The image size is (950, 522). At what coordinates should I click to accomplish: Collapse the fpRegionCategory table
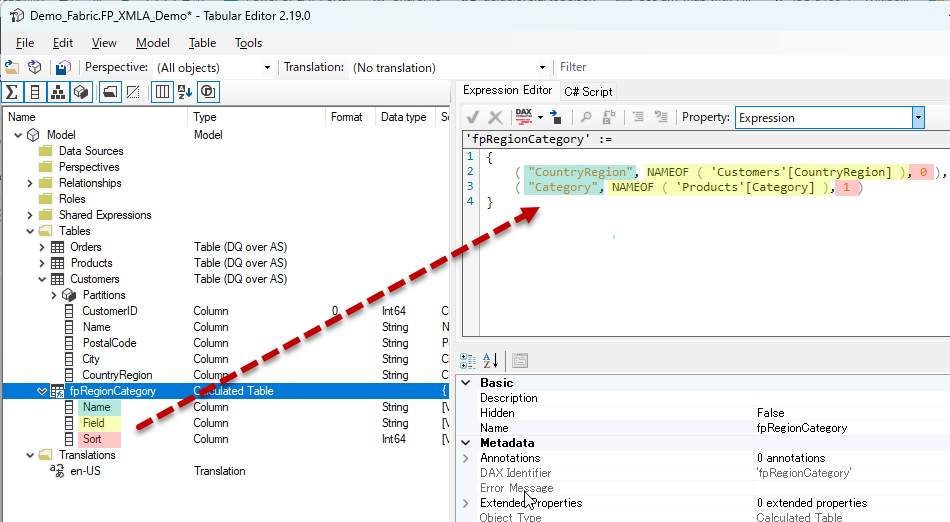pyautogui.click(x=42, y=391)
